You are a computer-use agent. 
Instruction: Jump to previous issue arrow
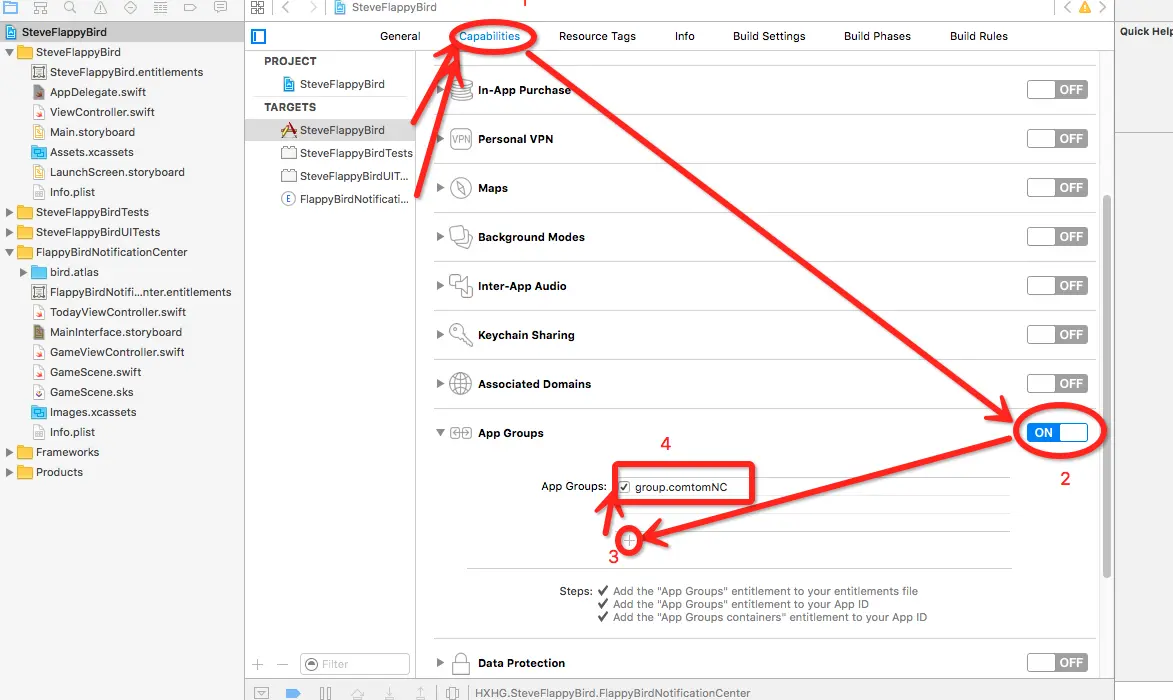point(1067,7)
